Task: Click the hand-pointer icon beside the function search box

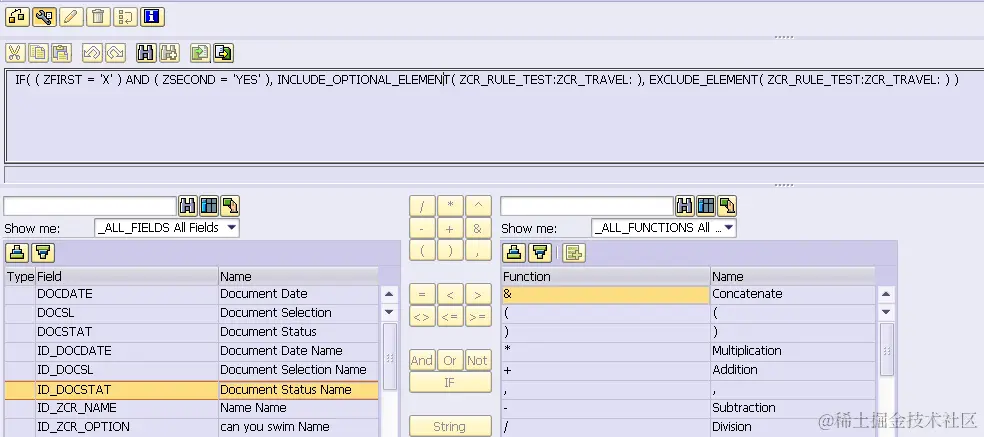Action: coord(727,205)
